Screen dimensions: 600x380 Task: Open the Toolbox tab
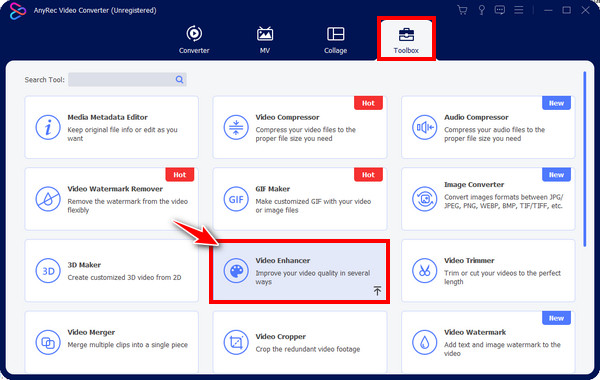[406, 40]
